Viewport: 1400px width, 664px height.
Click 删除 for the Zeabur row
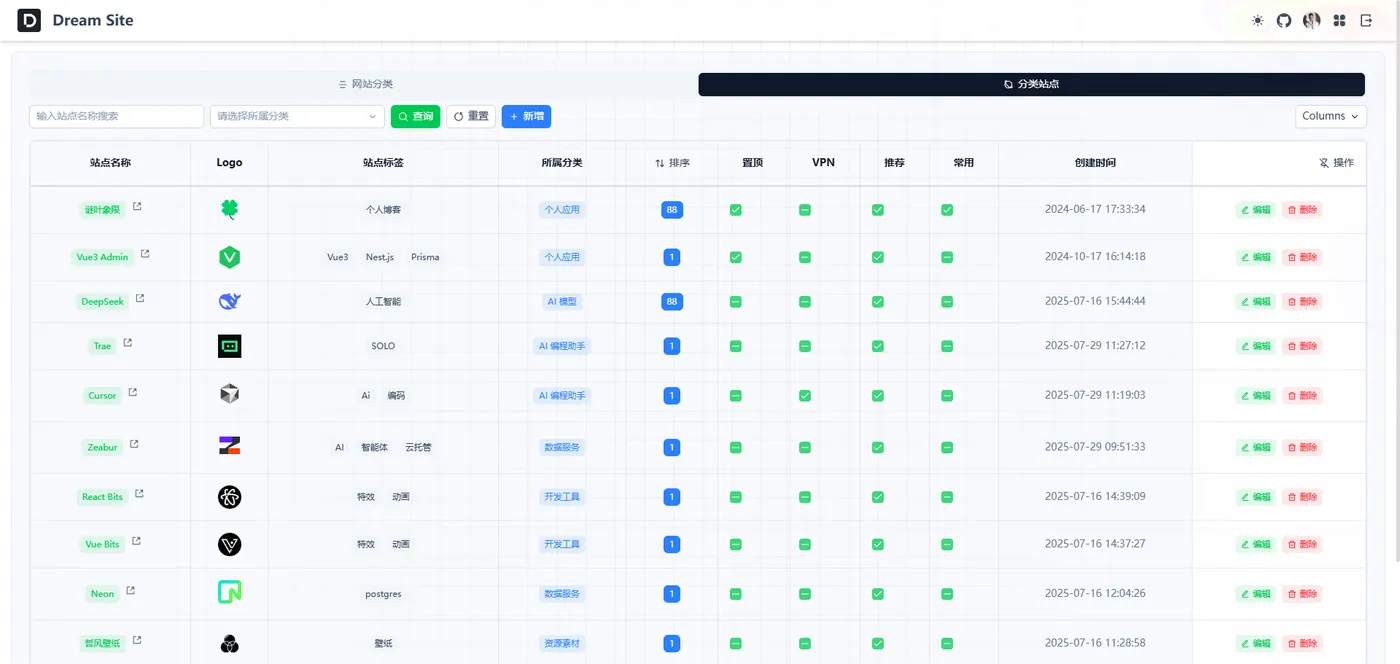[x=1302, y=447]
